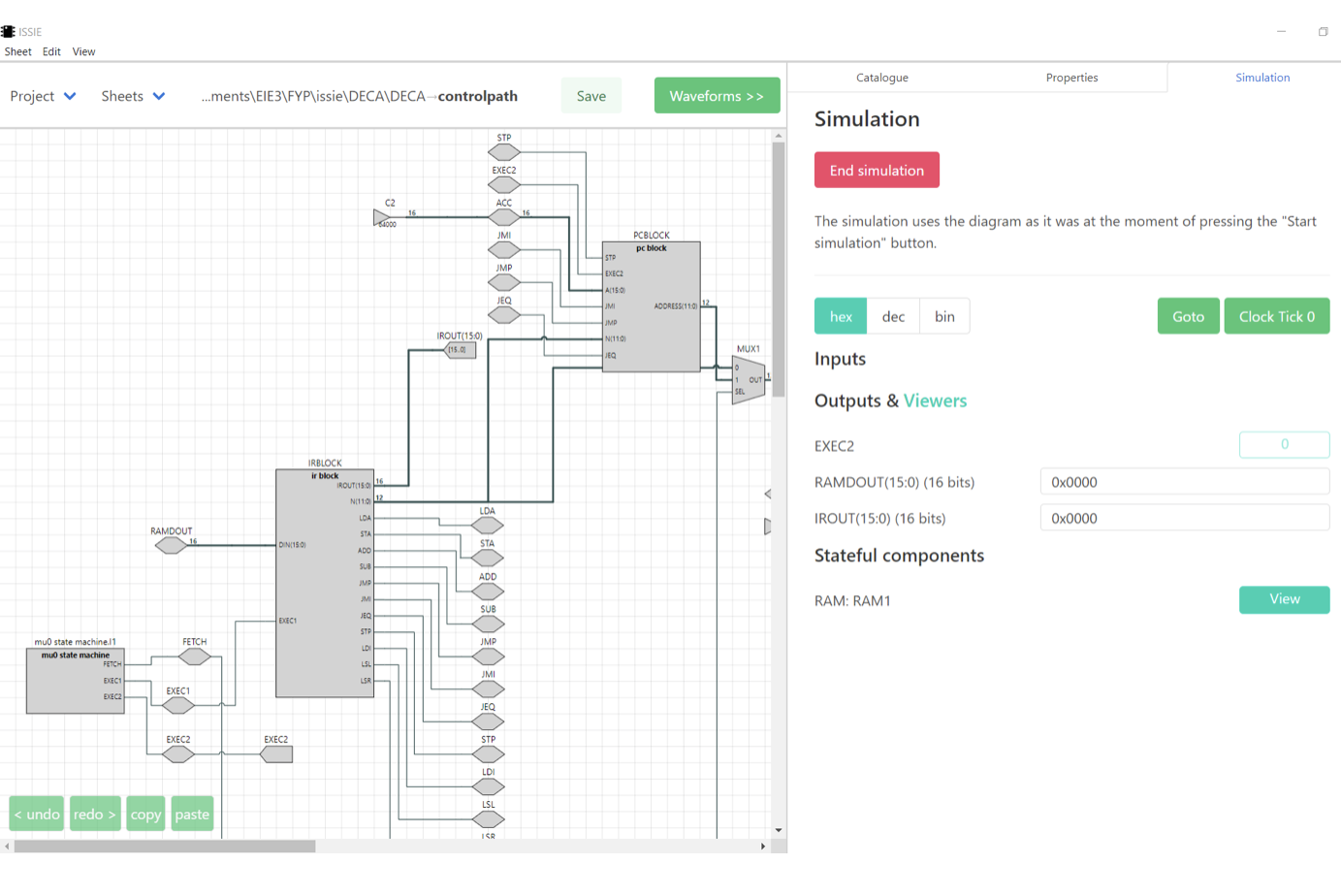This screenshot has height=896, width=1341.
Task: Advance with Clock Tick 0 button
Action: point(1276,316)
